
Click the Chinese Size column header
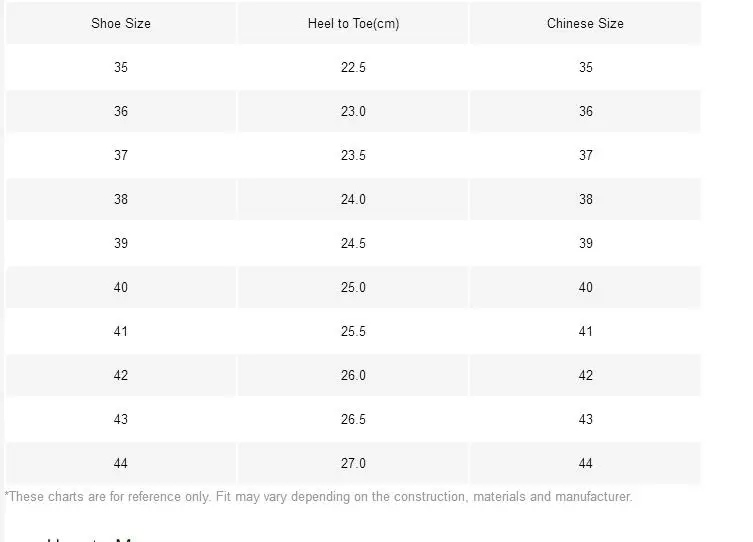click(x=585, y=23)
